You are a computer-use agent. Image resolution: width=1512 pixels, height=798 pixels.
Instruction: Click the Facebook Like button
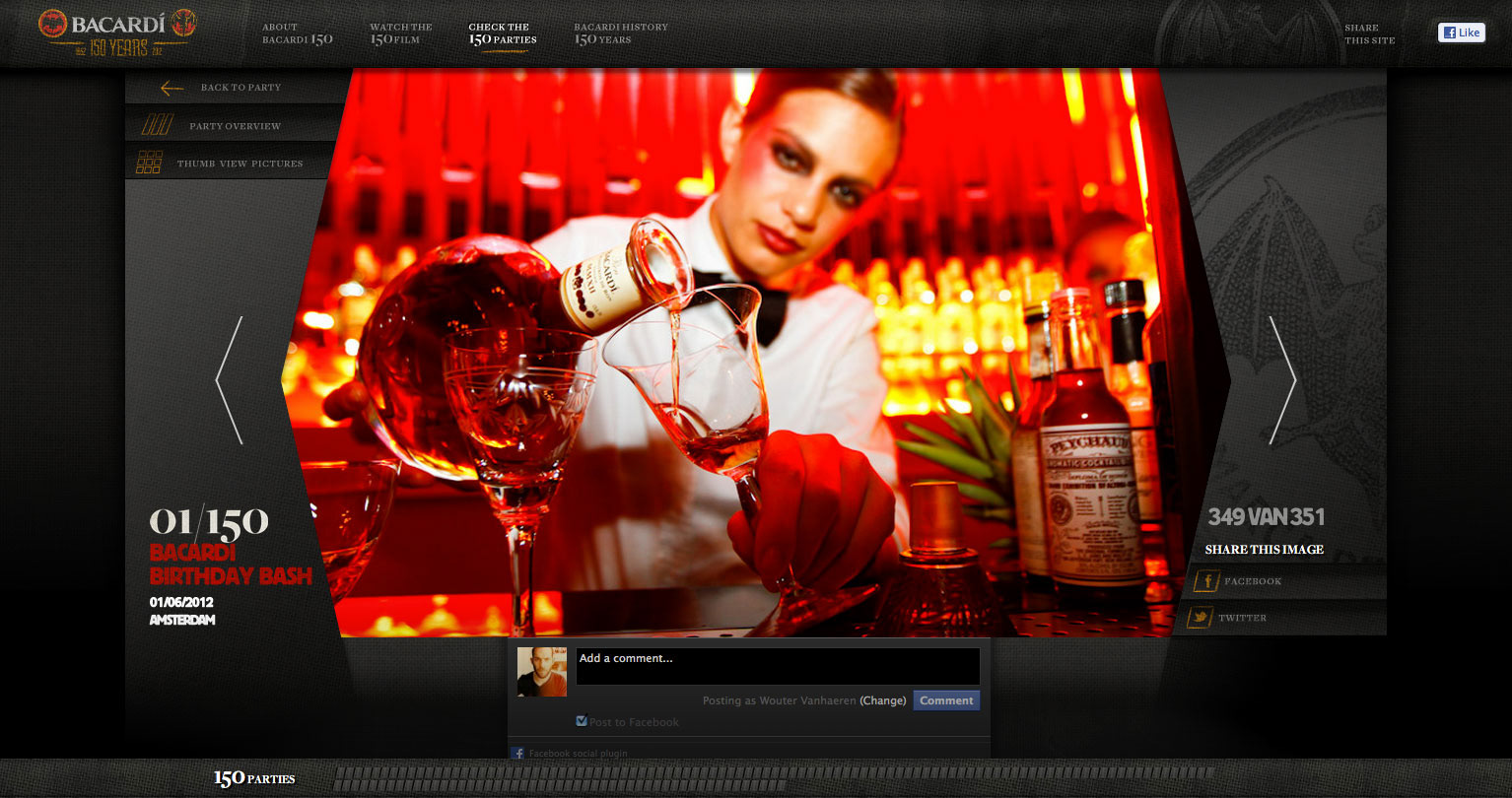click(x=1461, y=33)
